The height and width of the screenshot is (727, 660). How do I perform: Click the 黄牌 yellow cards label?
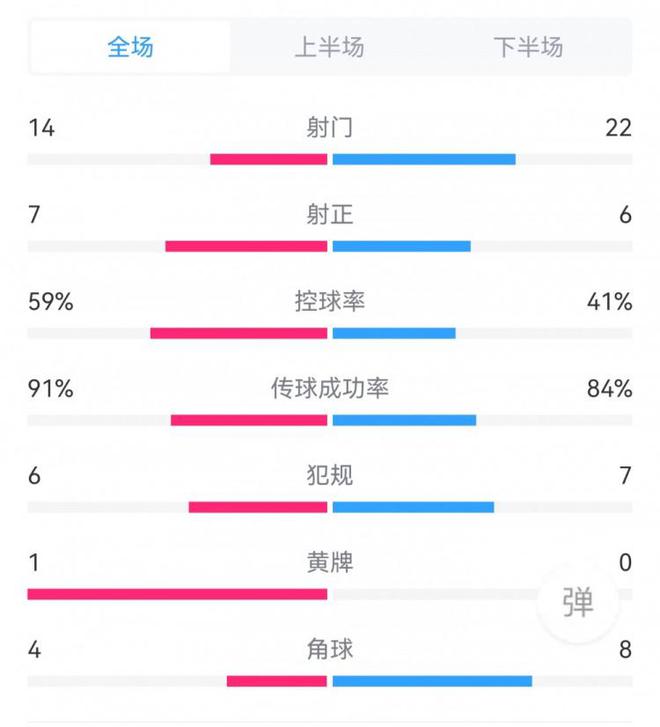[x=330, y=563]
